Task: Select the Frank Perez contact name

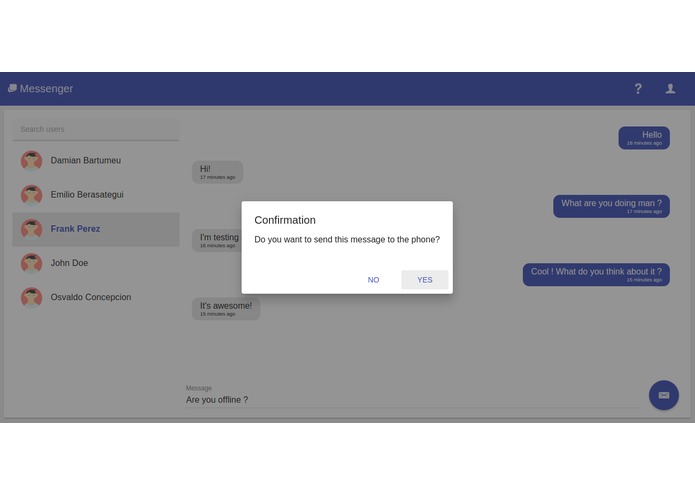Action: click(75, 229)
